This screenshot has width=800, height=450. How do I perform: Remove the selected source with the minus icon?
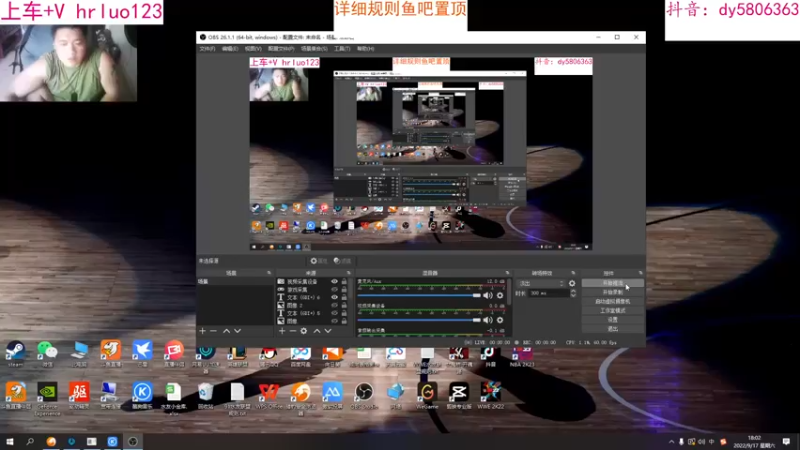(x=293, y=331)
